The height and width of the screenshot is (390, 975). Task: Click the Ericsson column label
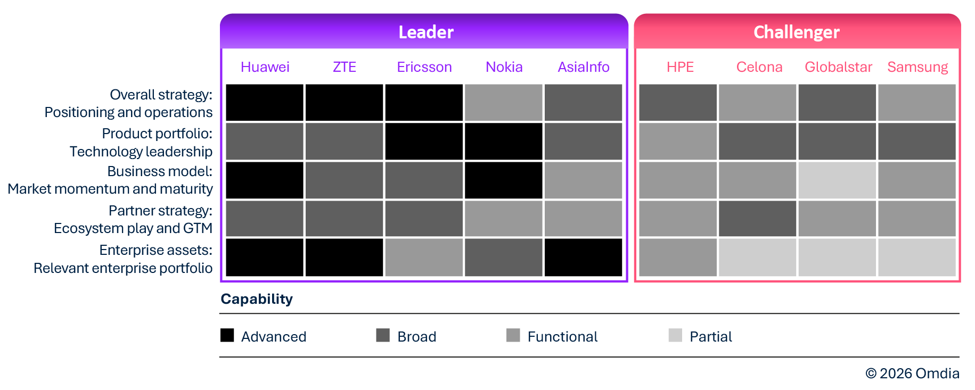click(423, 67)
